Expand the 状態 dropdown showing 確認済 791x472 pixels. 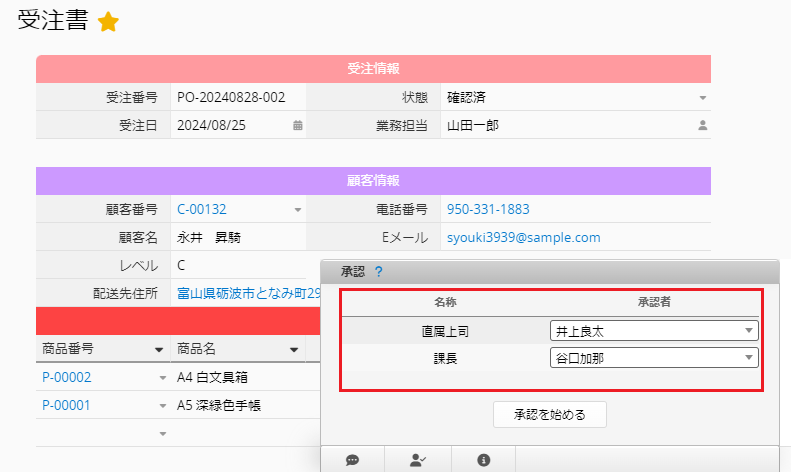coord(702,98)
